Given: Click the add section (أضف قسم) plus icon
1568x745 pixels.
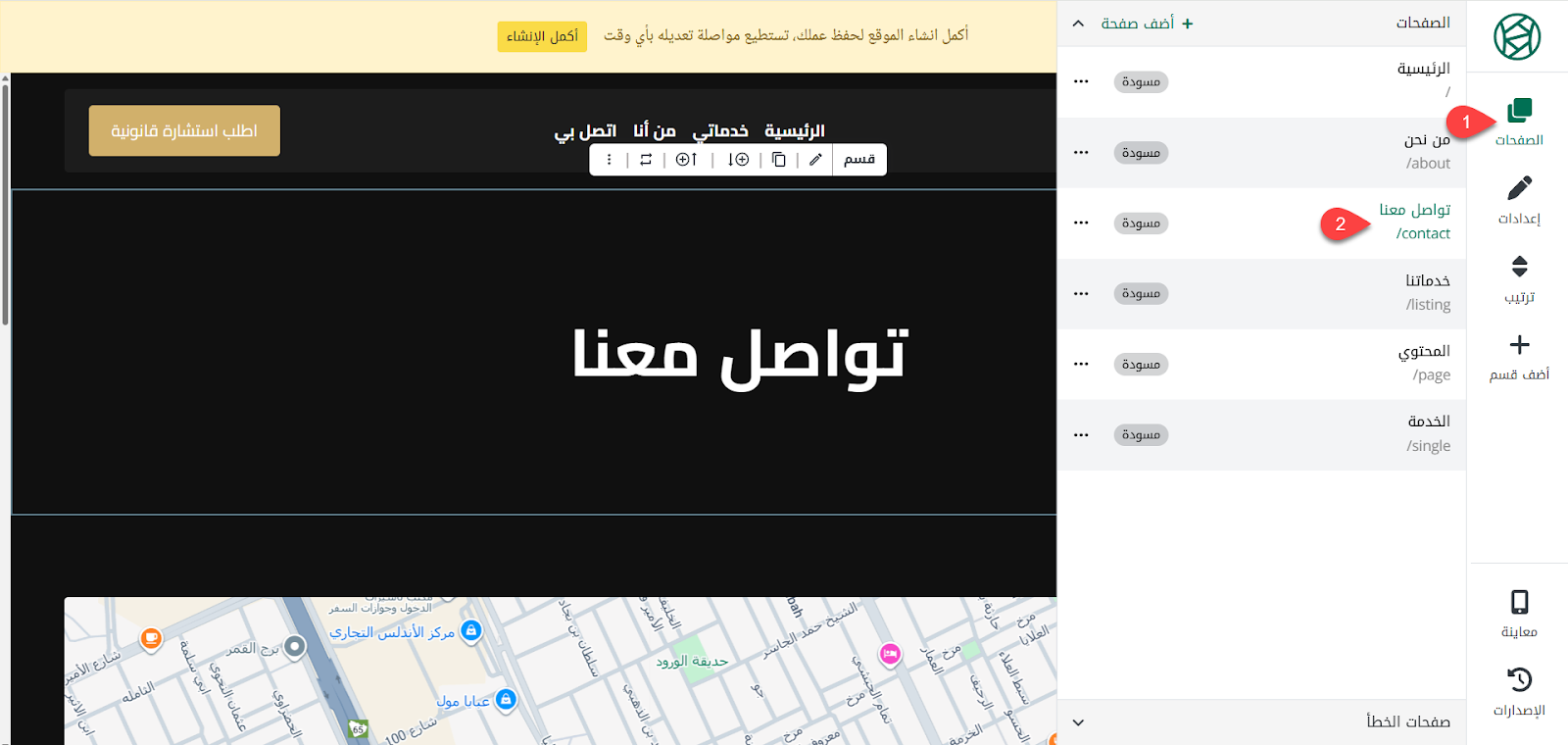Looking at the screenshot, I should [1519, 357].
